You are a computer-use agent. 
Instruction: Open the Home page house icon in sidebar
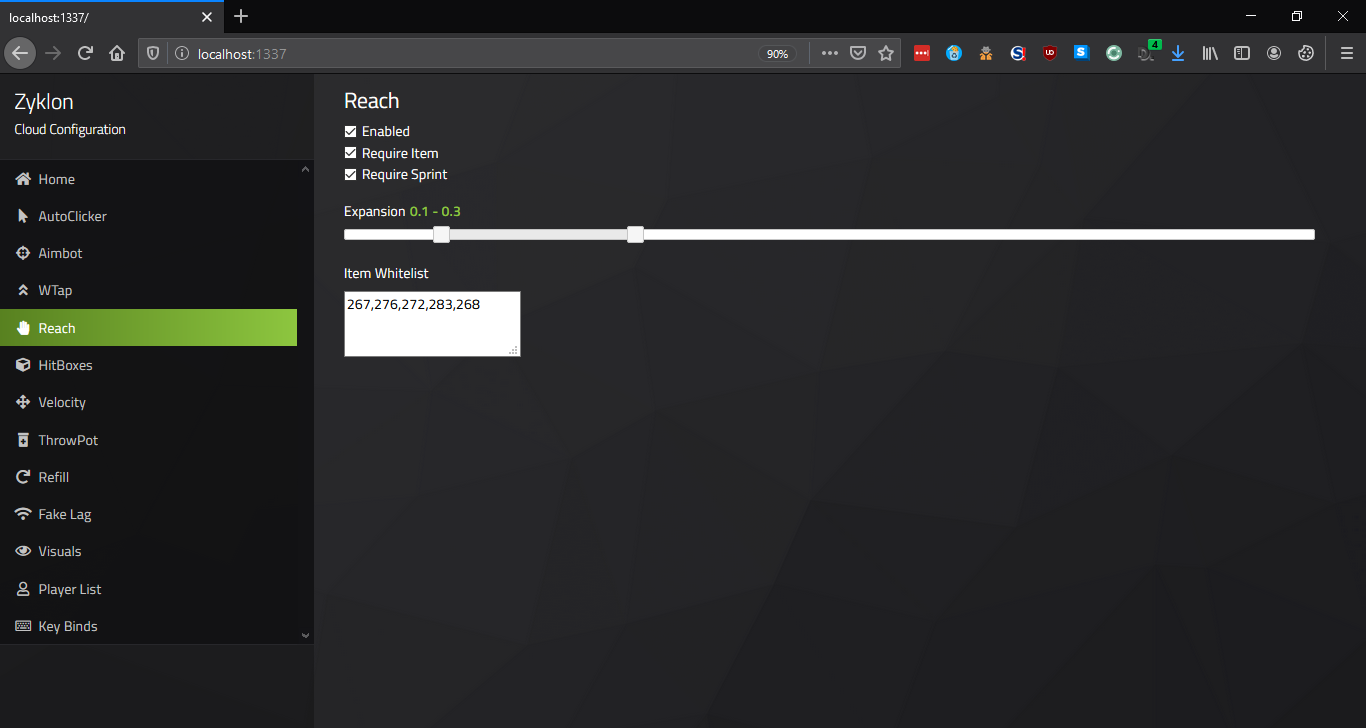pyautogui.click(x=23, y=179)
